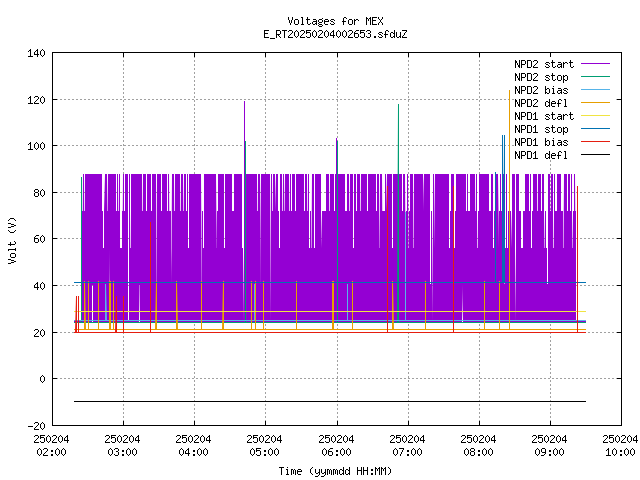The height and width of the screenshot is (480, 640).
Task: Click the y-axis tick value 60
Action: [x=39, y=239]
